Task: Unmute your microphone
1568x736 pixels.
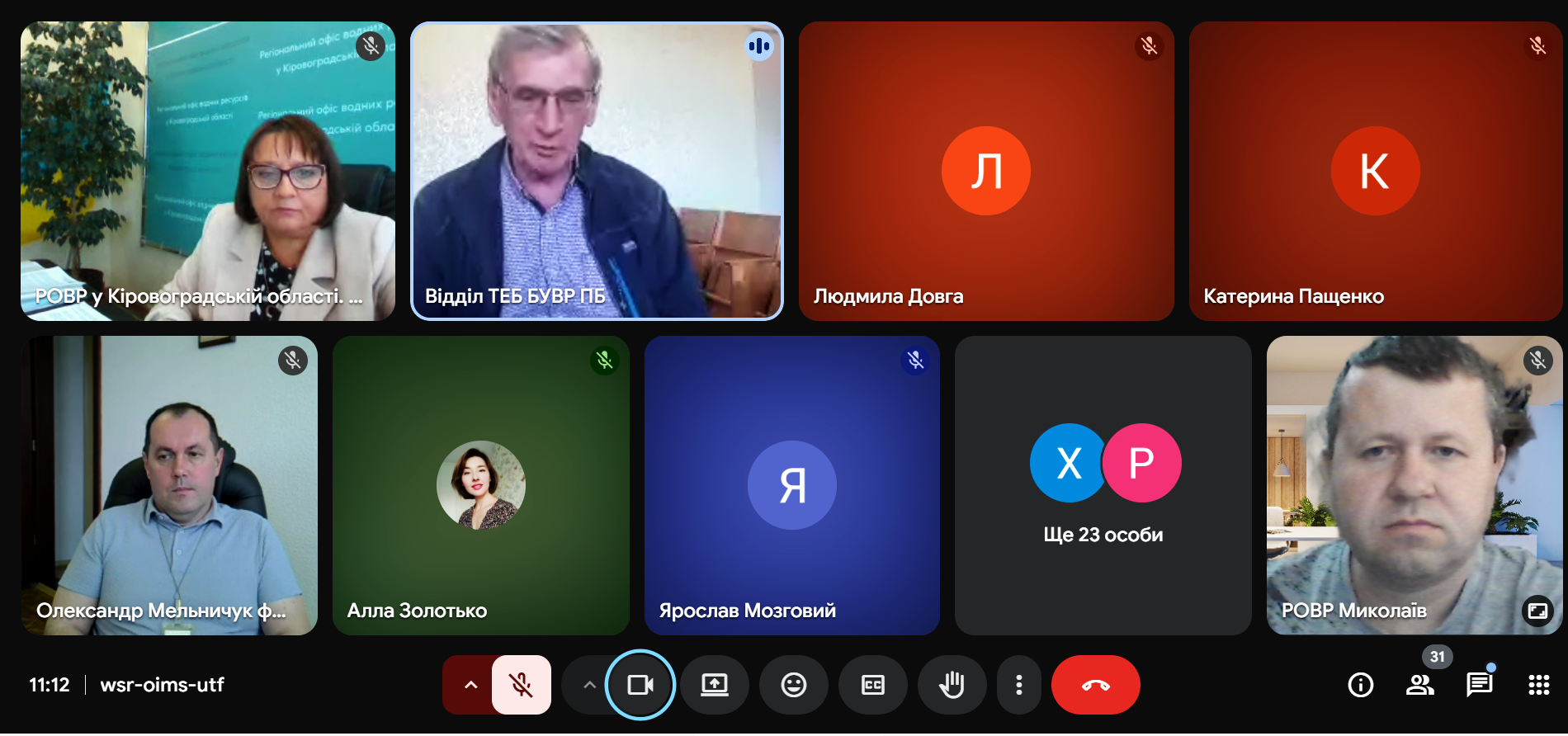Action: tap(521, 685)
